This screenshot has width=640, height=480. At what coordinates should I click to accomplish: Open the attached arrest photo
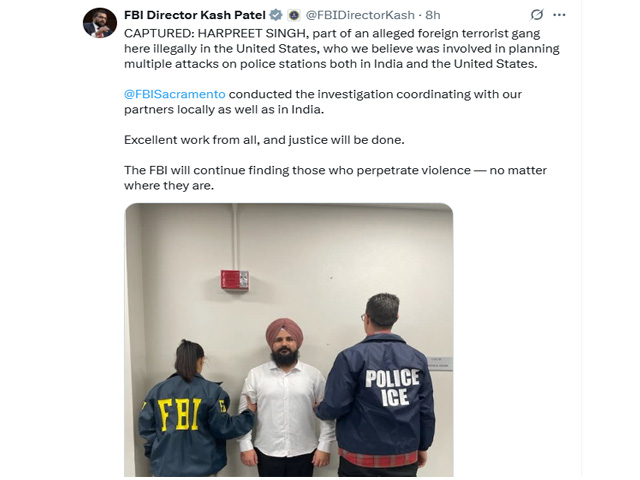pos(289,340)
